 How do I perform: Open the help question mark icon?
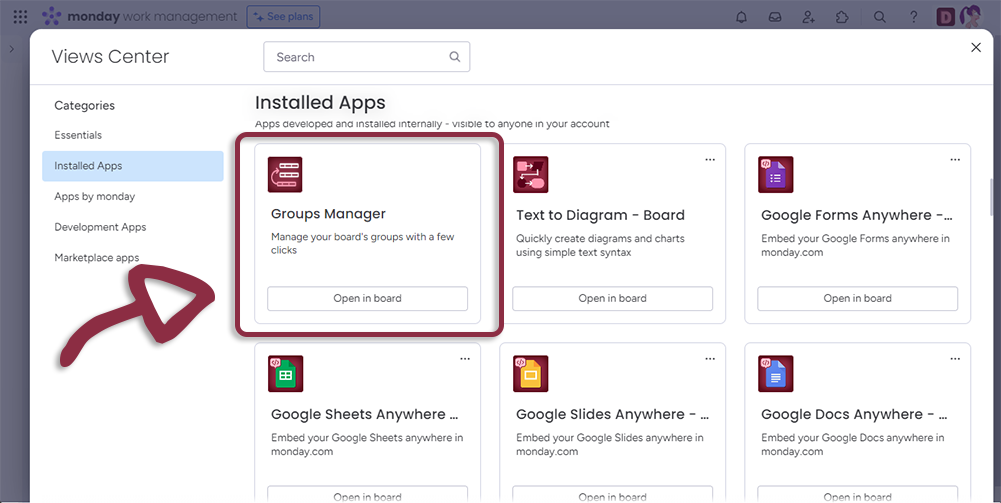[913, 17]
